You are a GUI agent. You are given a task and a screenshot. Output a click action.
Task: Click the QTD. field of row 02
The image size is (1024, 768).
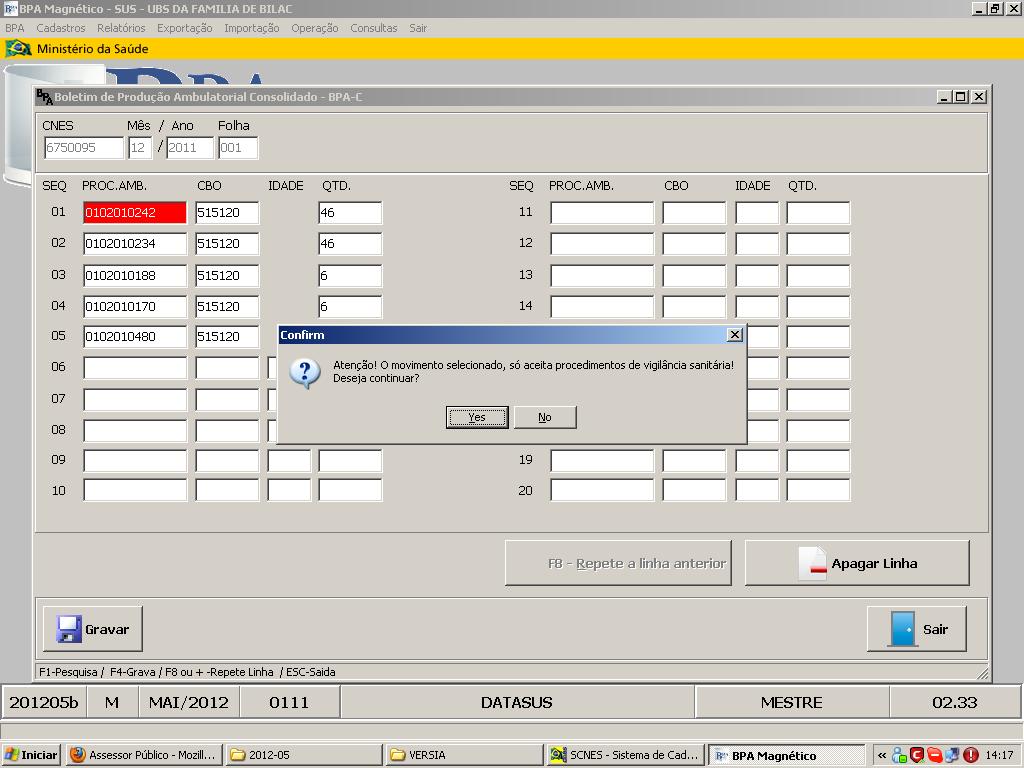coord(350,244)
